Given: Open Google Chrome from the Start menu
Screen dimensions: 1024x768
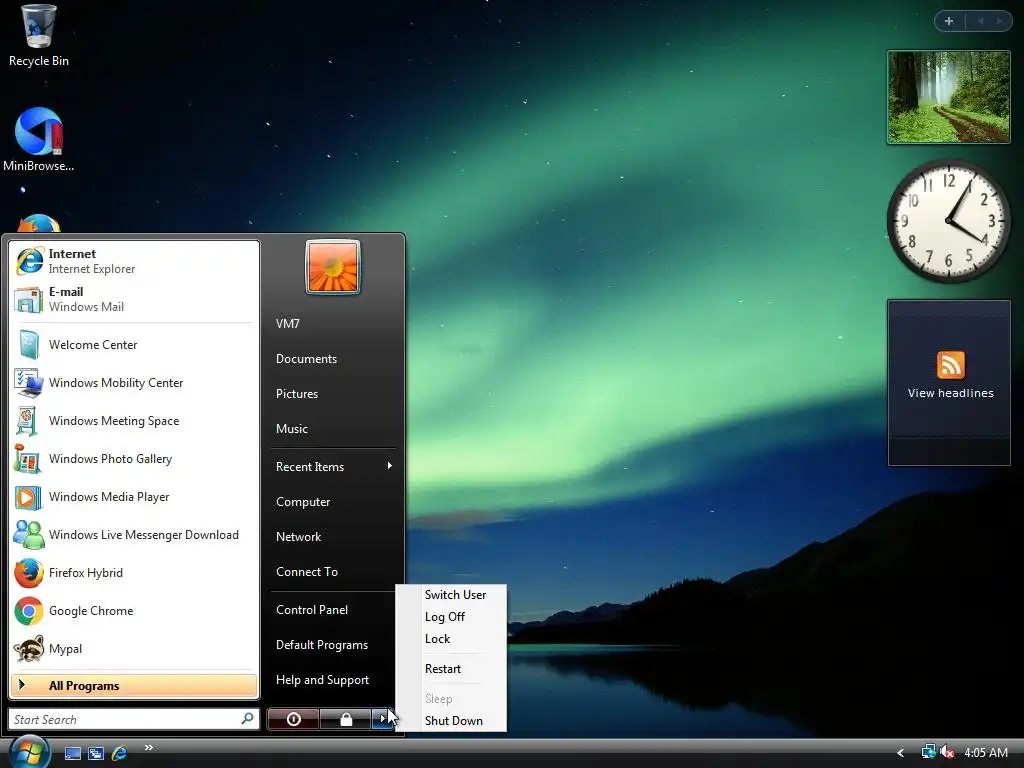Looking at the screenshot, I should click(x=134, y=611).
